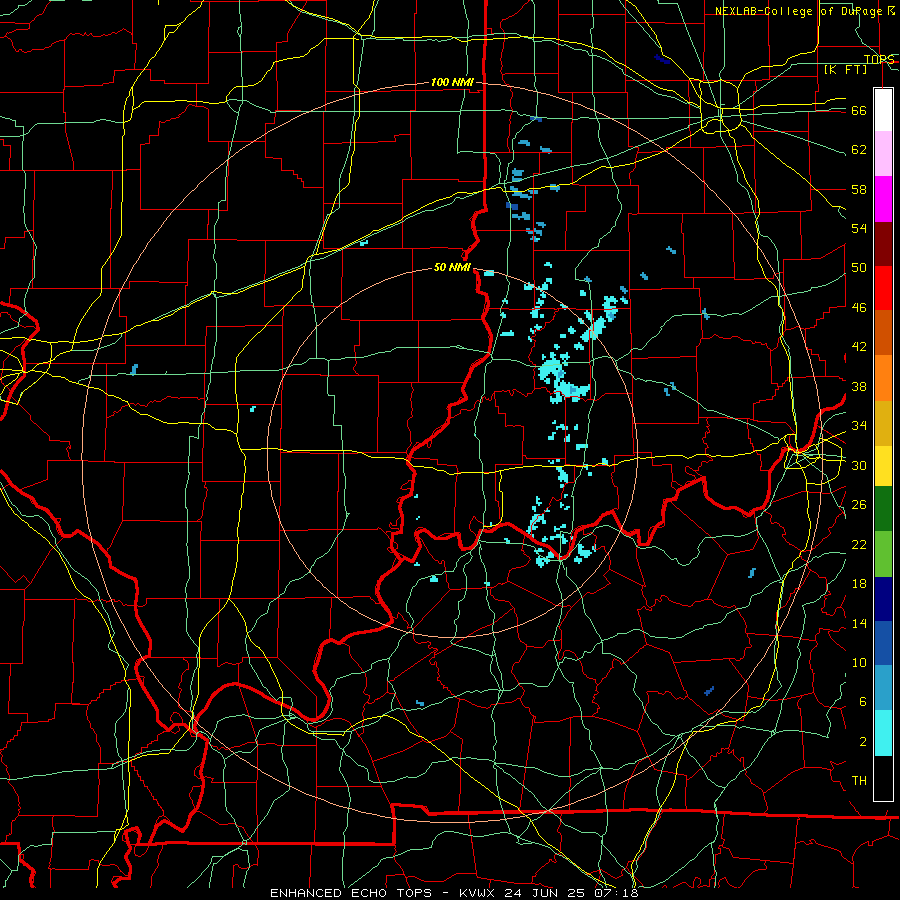This screenshot has width=900, height=900.
Task: Click the "2" scale value
Action: click(863, 742)
